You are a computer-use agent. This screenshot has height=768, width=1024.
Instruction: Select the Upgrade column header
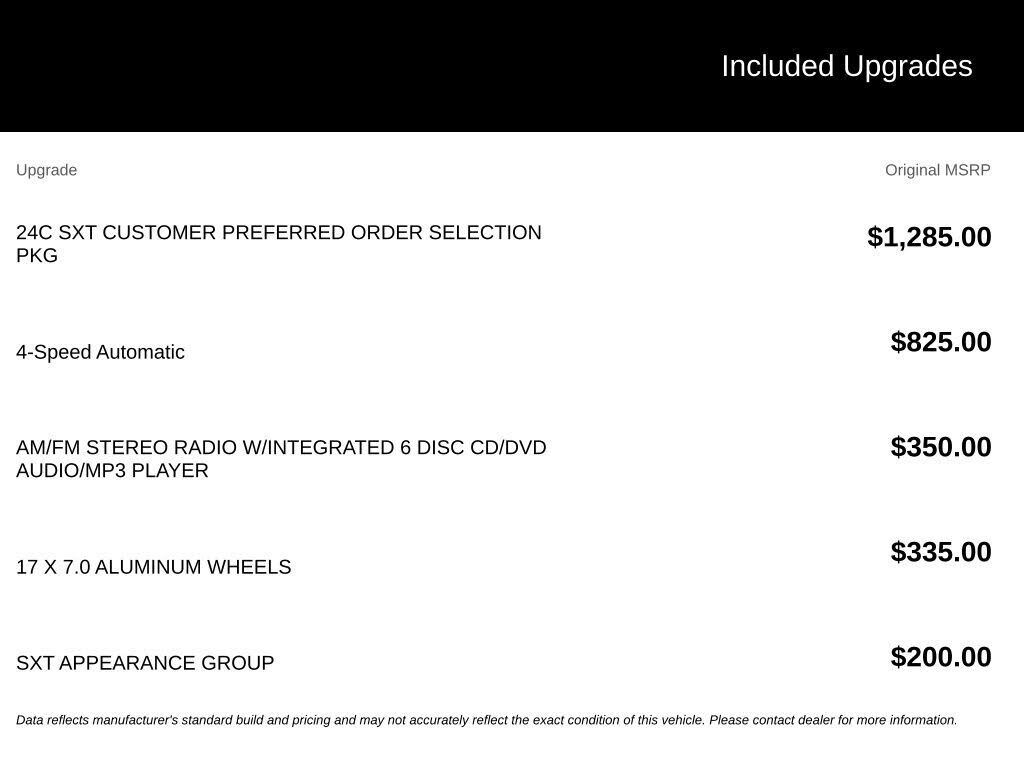pos(46,170)
